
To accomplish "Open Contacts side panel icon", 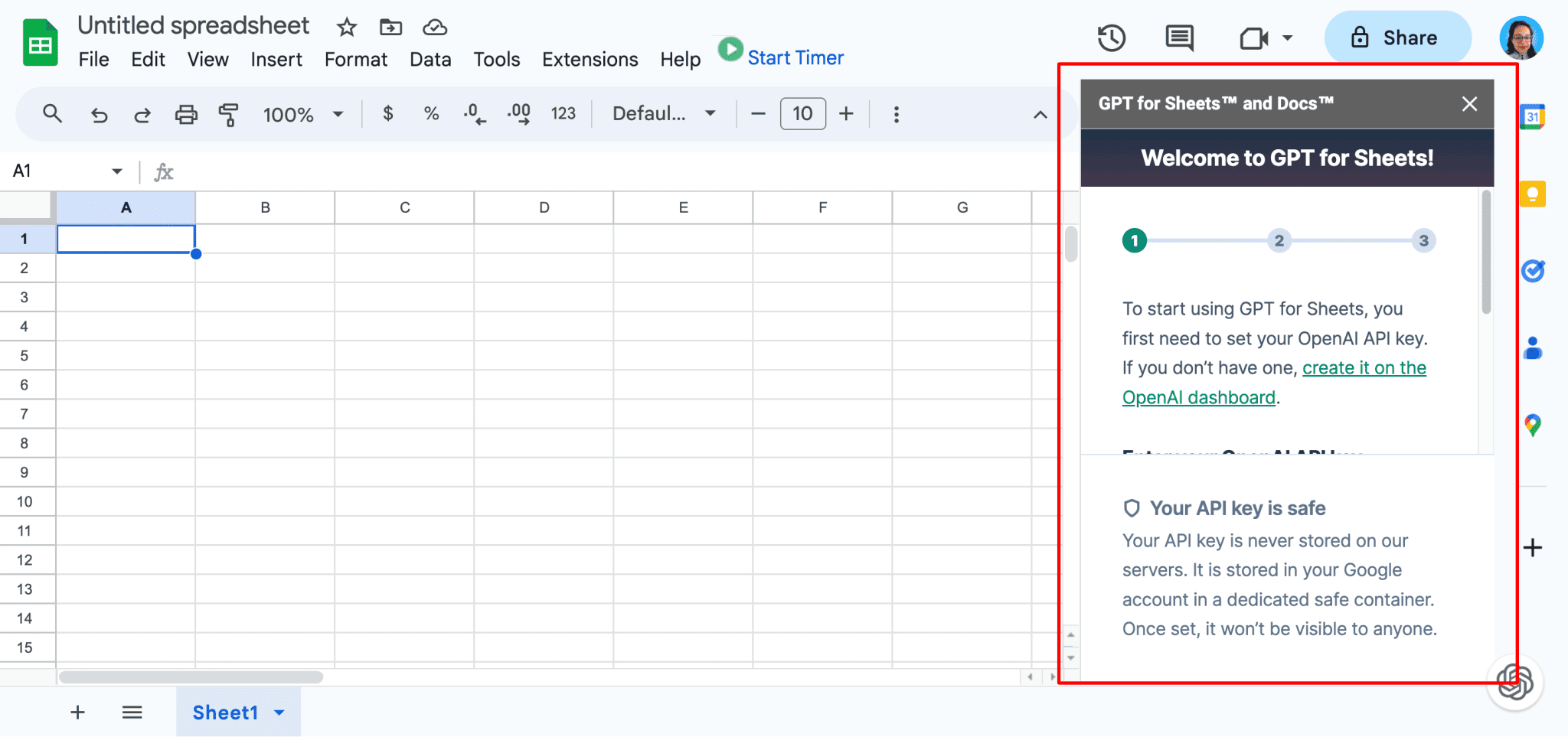I will (1533, 348).
